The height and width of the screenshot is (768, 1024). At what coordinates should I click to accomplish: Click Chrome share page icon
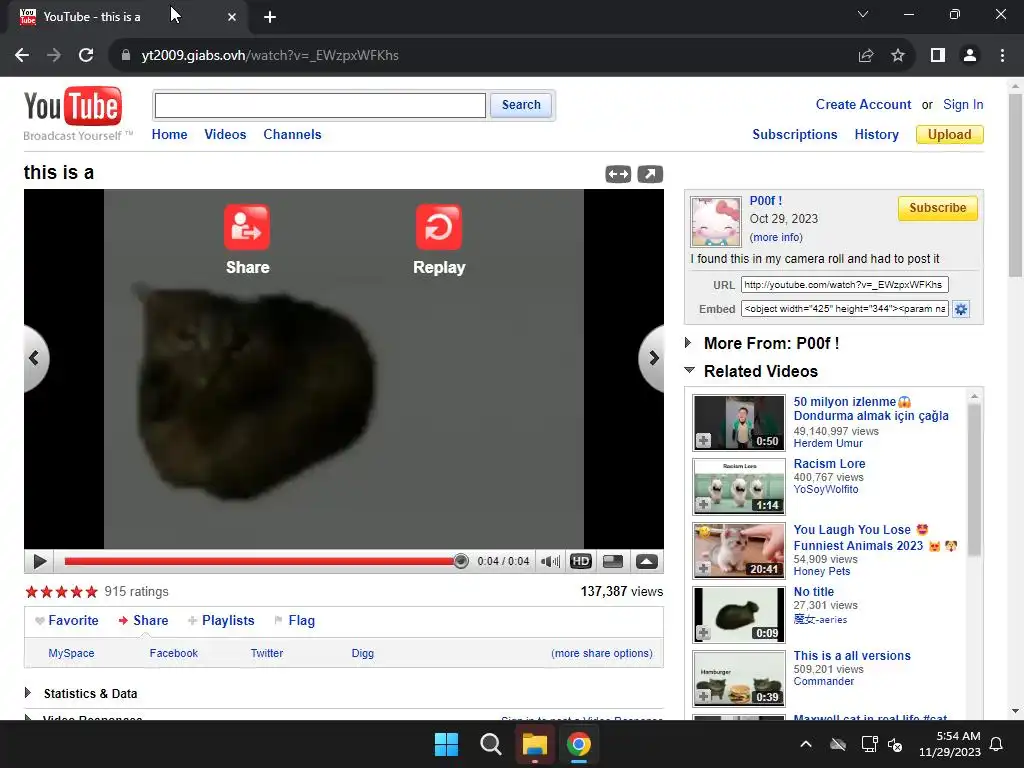[866, 56]
